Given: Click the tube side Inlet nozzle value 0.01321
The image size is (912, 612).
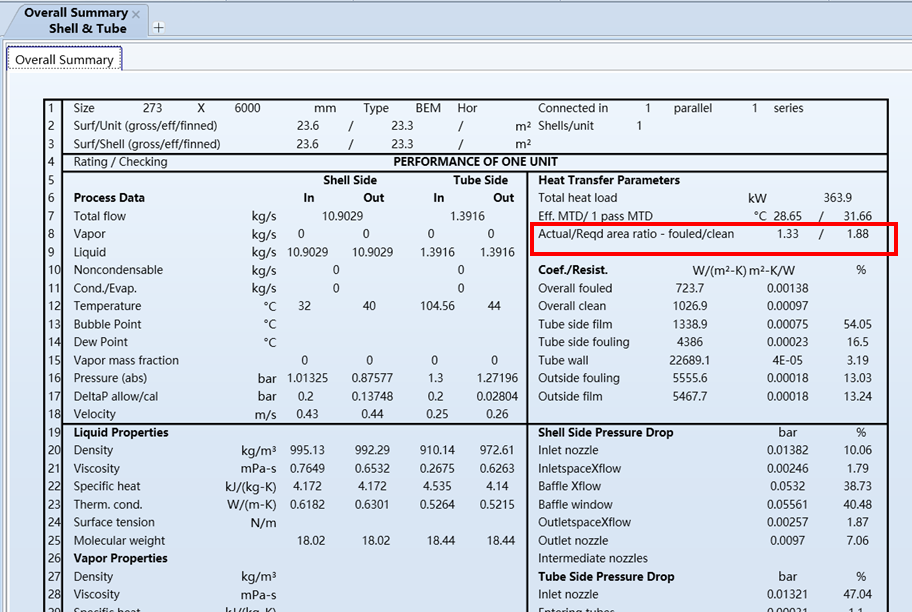Looking at the screenshot, I should coord(788,595).
